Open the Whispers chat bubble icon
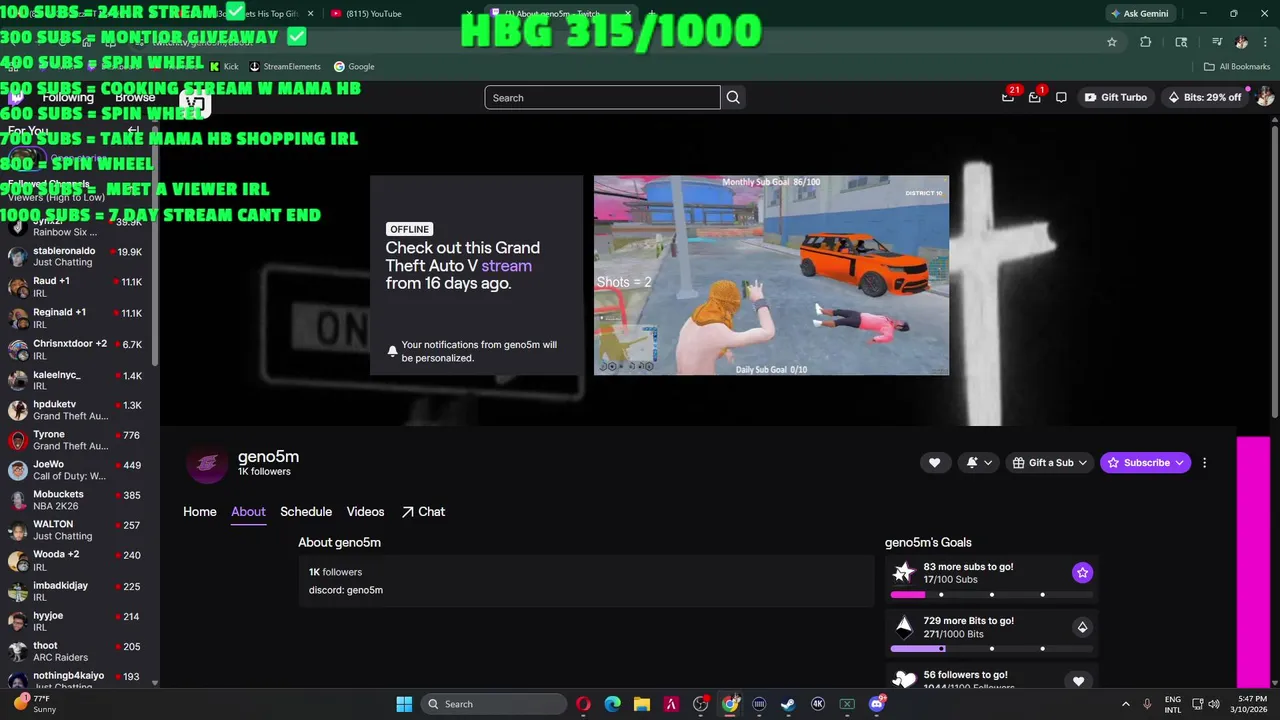 point(1061,97)
